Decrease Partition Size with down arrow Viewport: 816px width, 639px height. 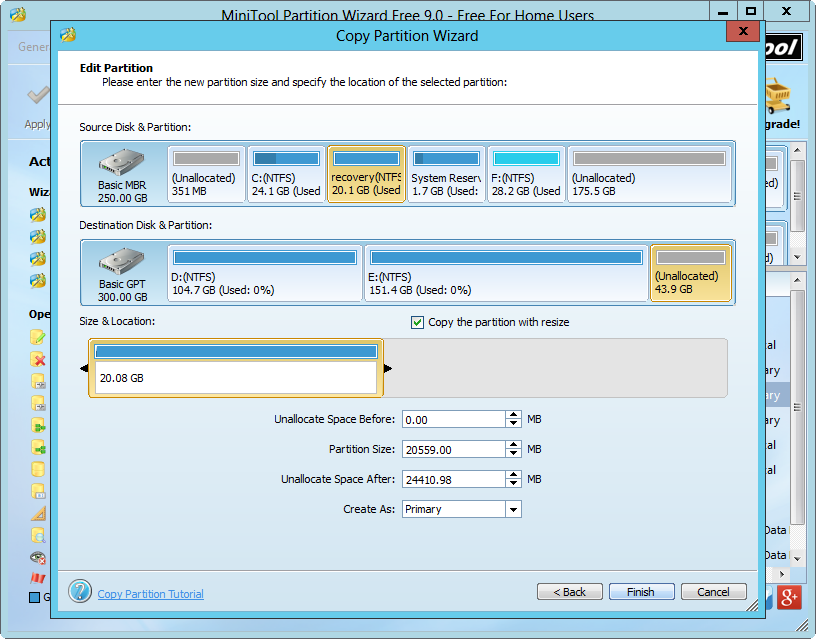(514, 453)
